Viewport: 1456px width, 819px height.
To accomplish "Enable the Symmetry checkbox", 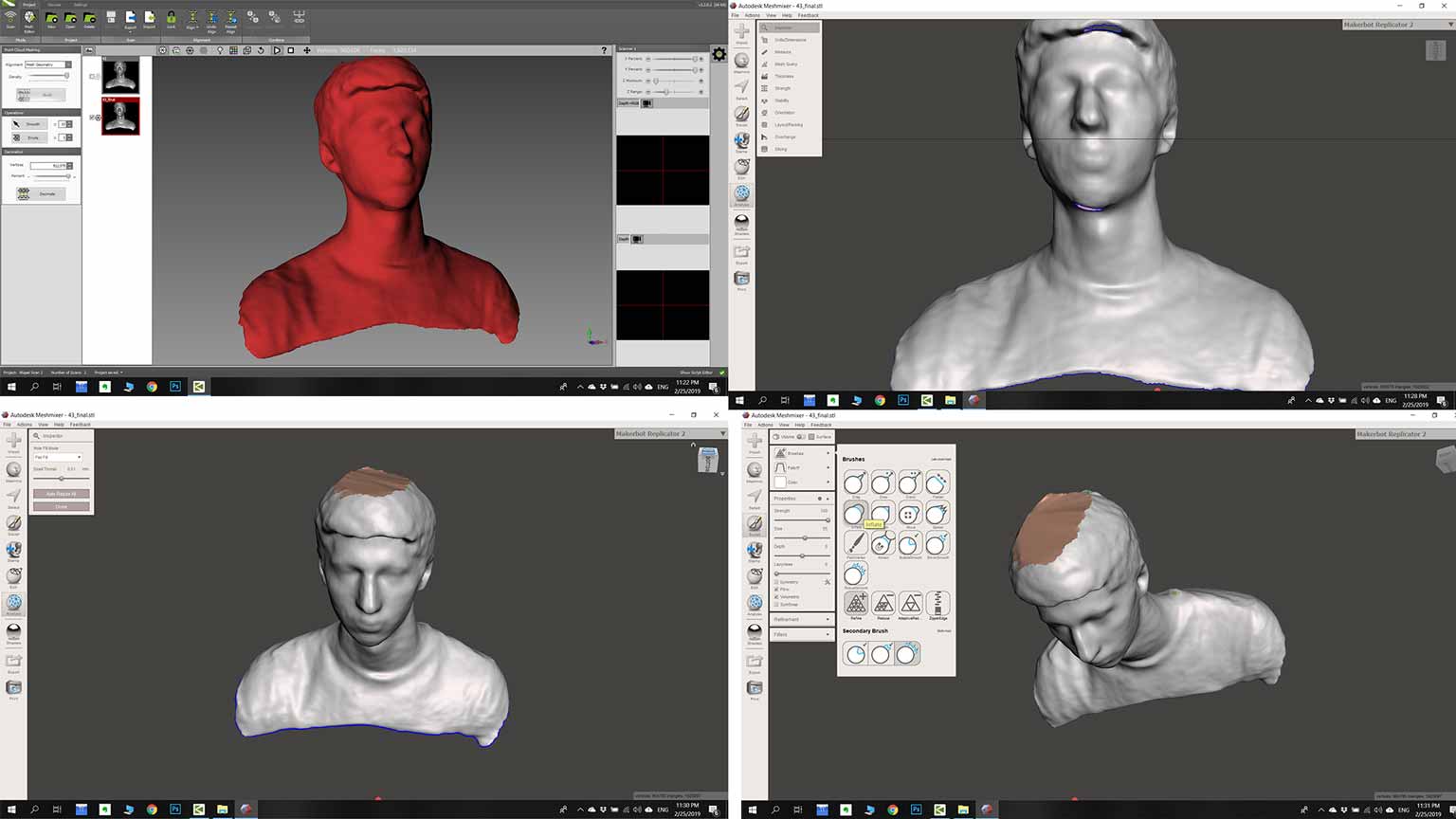I will pyautogui.click(x=777, y=582).
